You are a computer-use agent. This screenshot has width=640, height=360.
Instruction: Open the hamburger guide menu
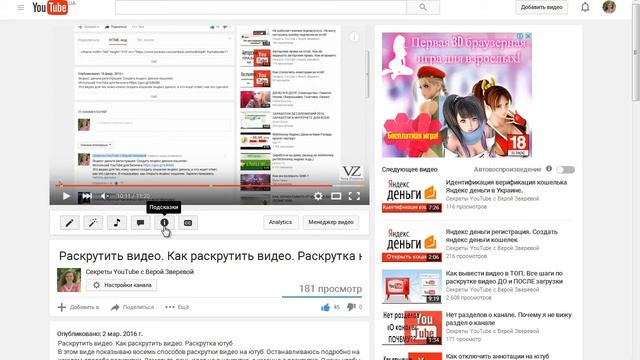click(x=20, y=7)
